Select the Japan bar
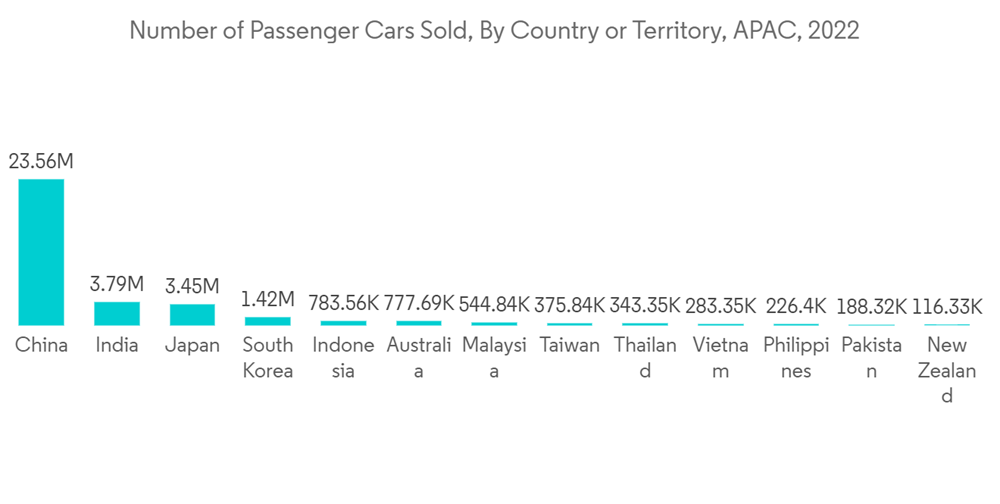The height and width of the screenshot is (504, 1000). (192, 314)
